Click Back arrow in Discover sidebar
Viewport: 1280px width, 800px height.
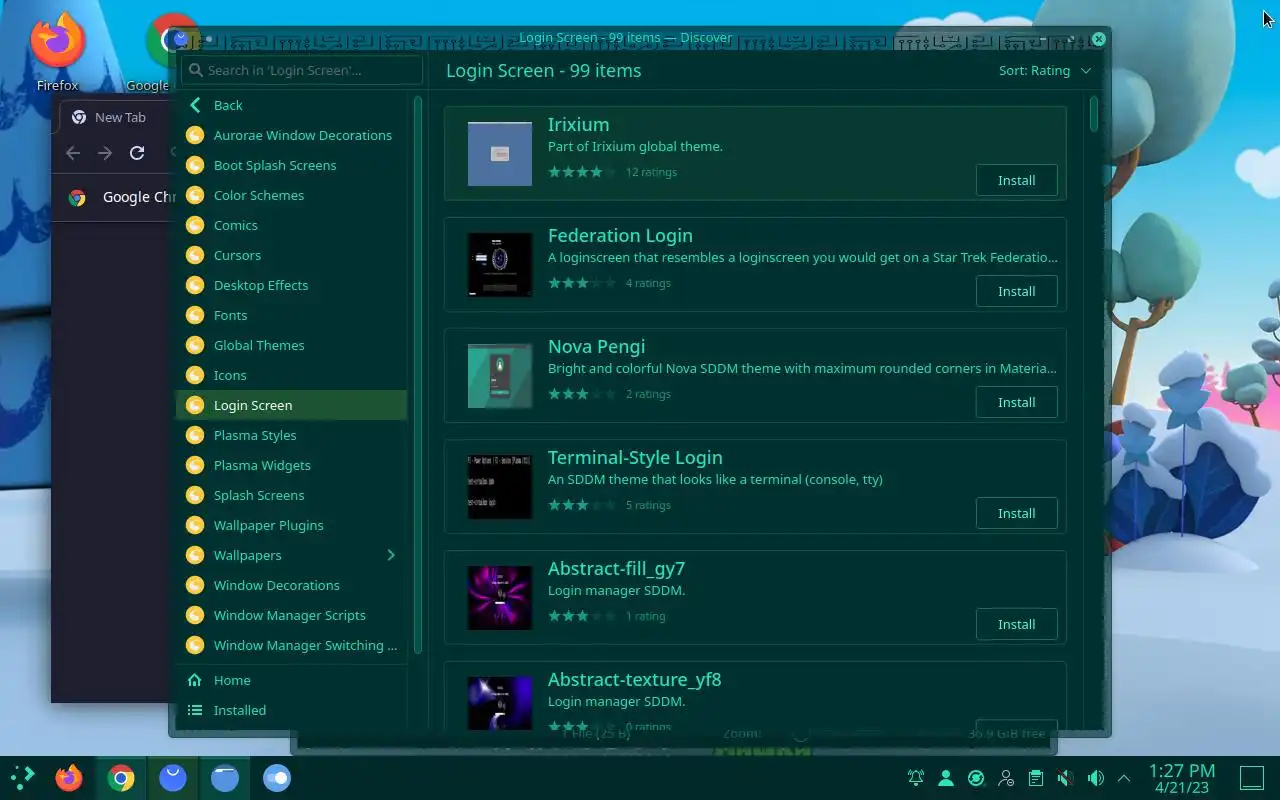click(x=195, y=105)
